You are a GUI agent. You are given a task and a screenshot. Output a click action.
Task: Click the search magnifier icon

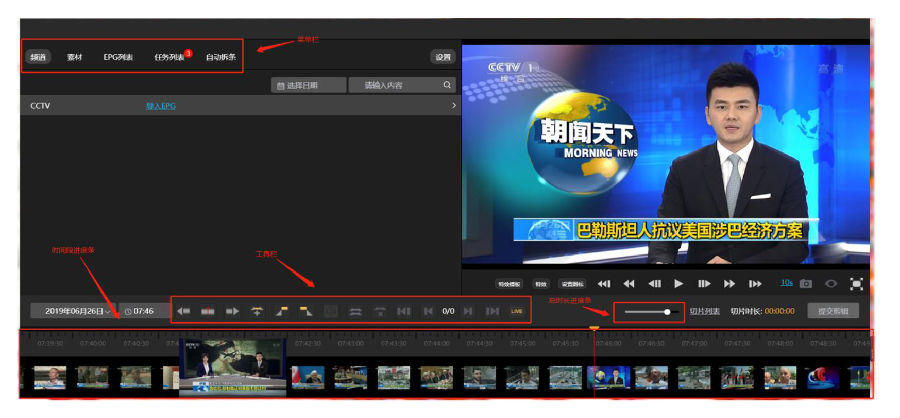pyautogui.click(x=448, y=85)
